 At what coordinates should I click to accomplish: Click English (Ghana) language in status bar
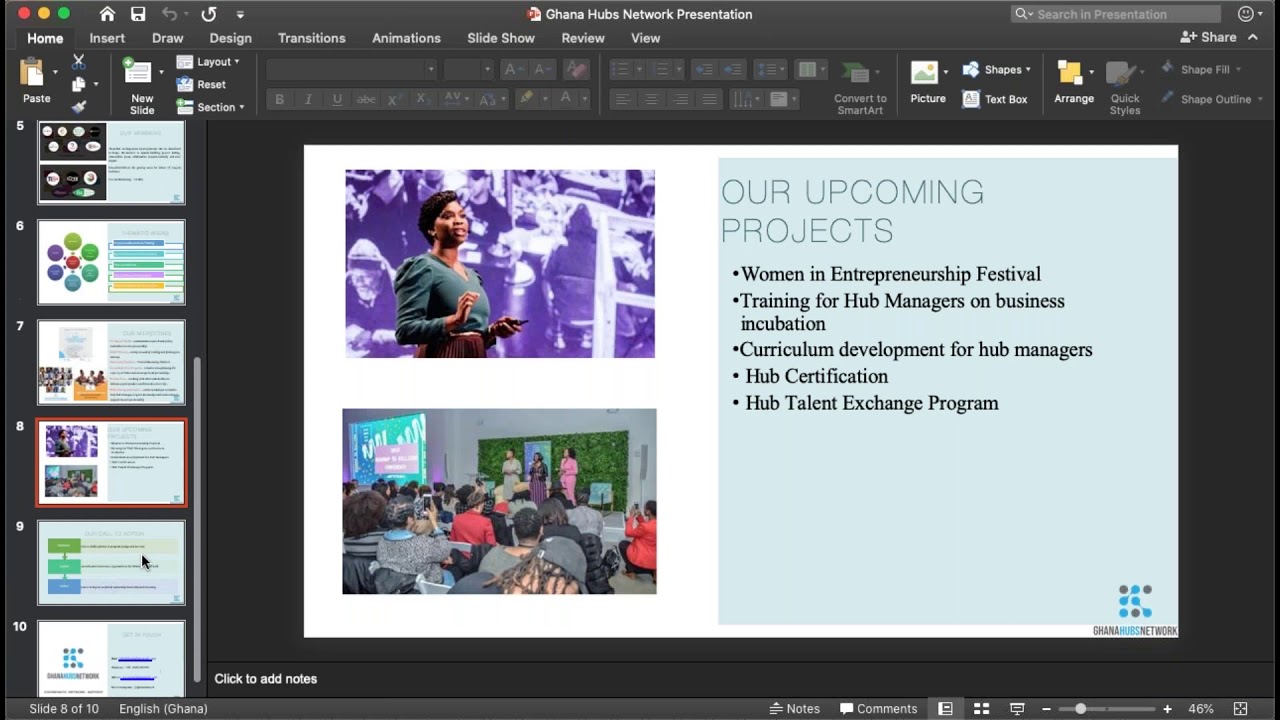point(163,708)
